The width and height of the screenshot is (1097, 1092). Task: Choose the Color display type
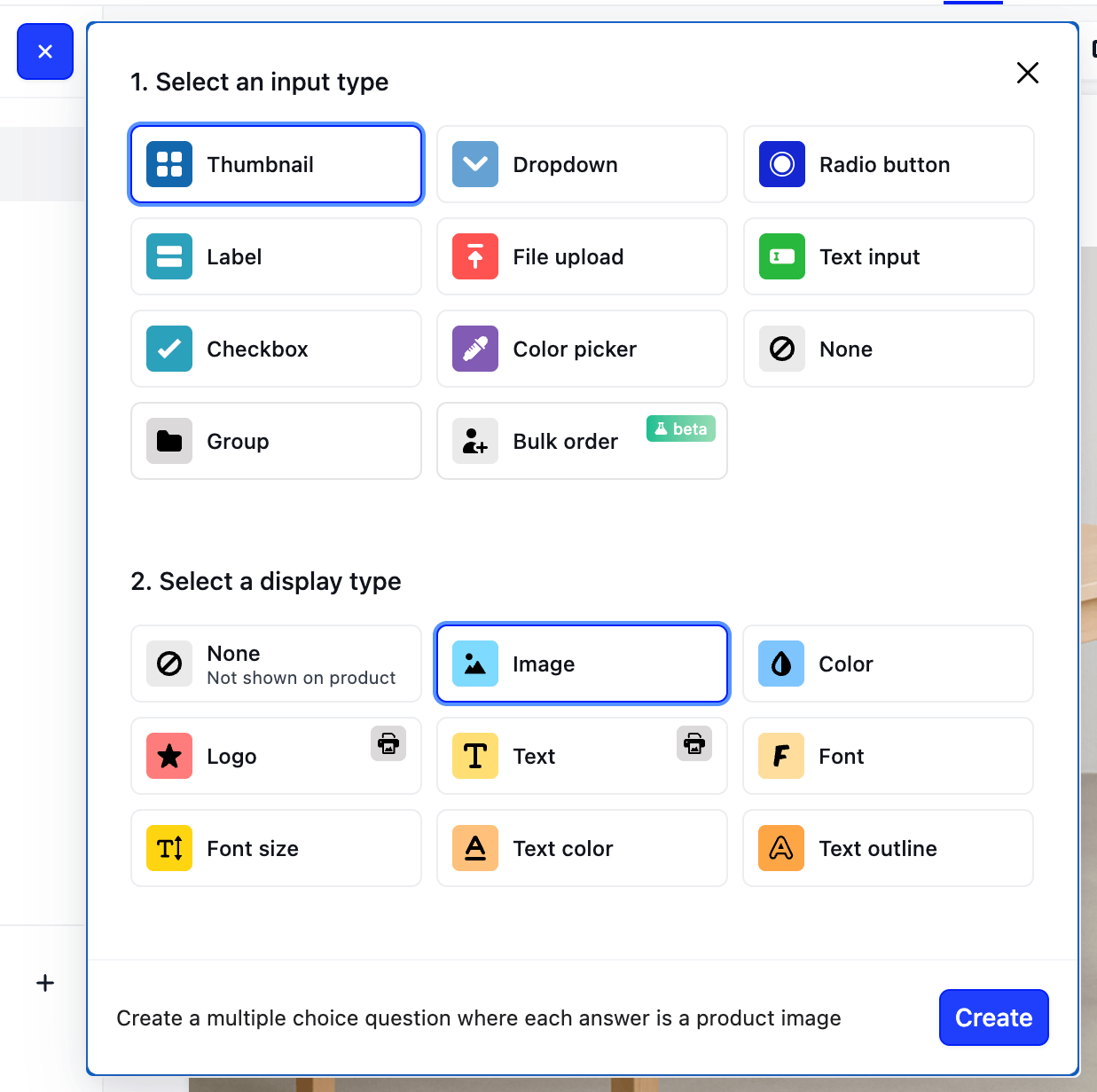[x=889, y=664]
